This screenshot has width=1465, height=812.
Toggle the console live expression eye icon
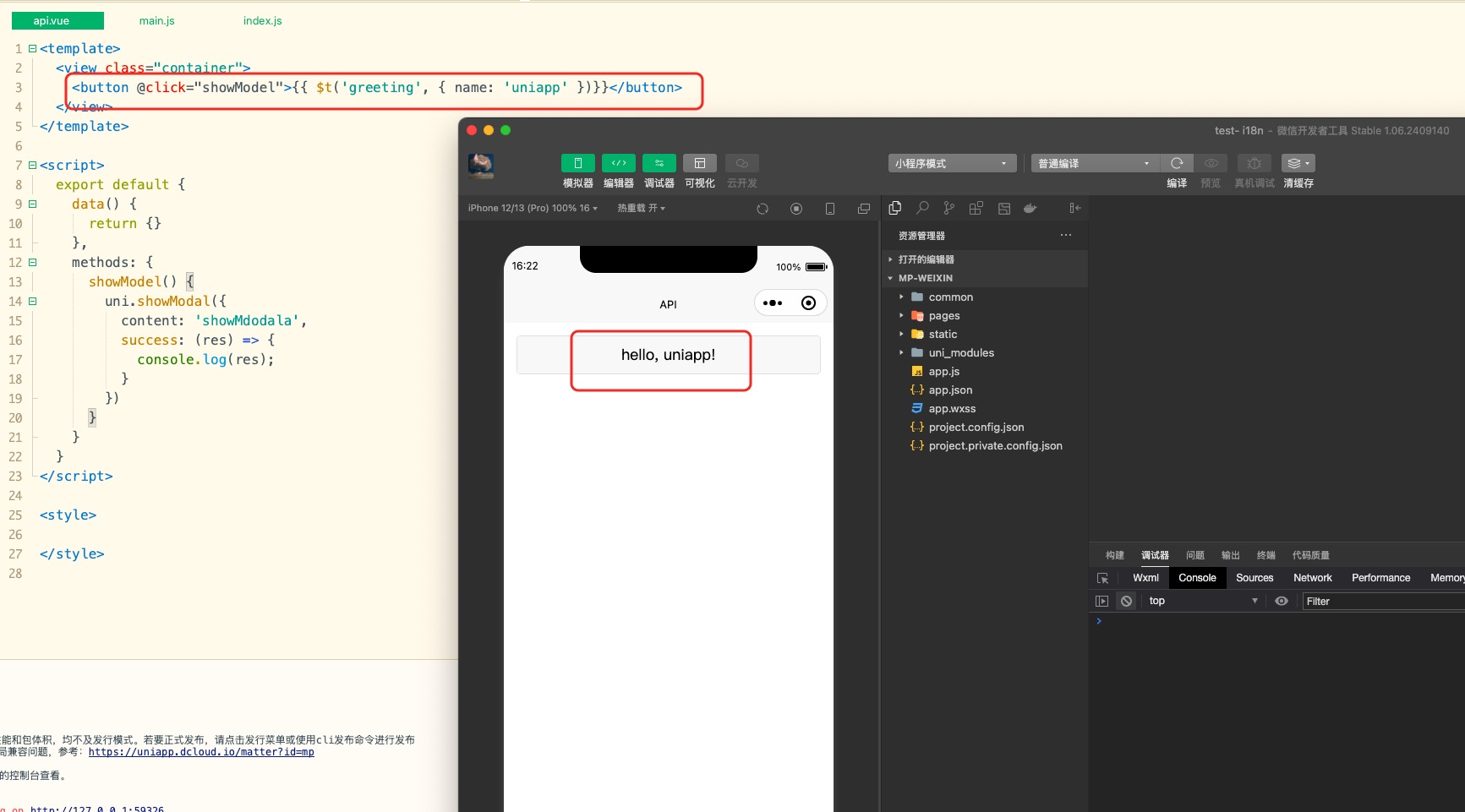pos(1282,601)
